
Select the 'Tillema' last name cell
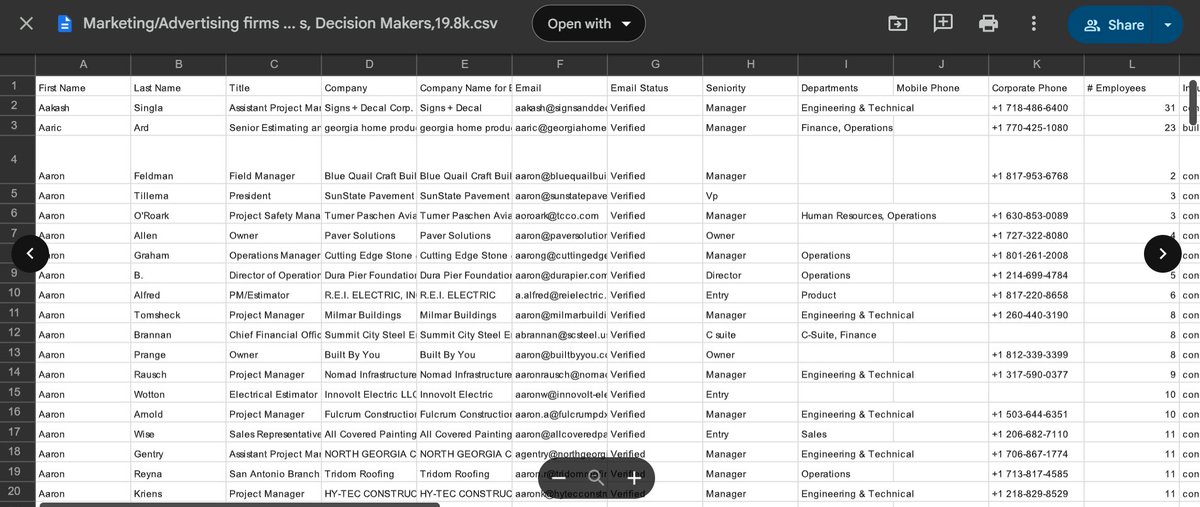(x=178, y=195)
